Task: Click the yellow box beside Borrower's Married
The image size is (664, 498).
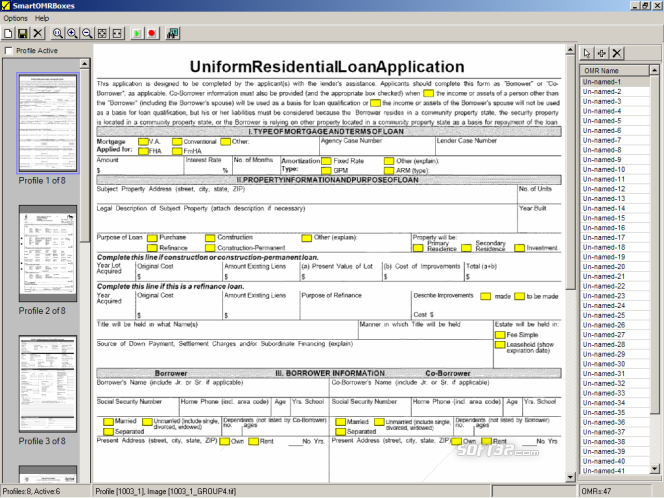Action: pos(108,422)
